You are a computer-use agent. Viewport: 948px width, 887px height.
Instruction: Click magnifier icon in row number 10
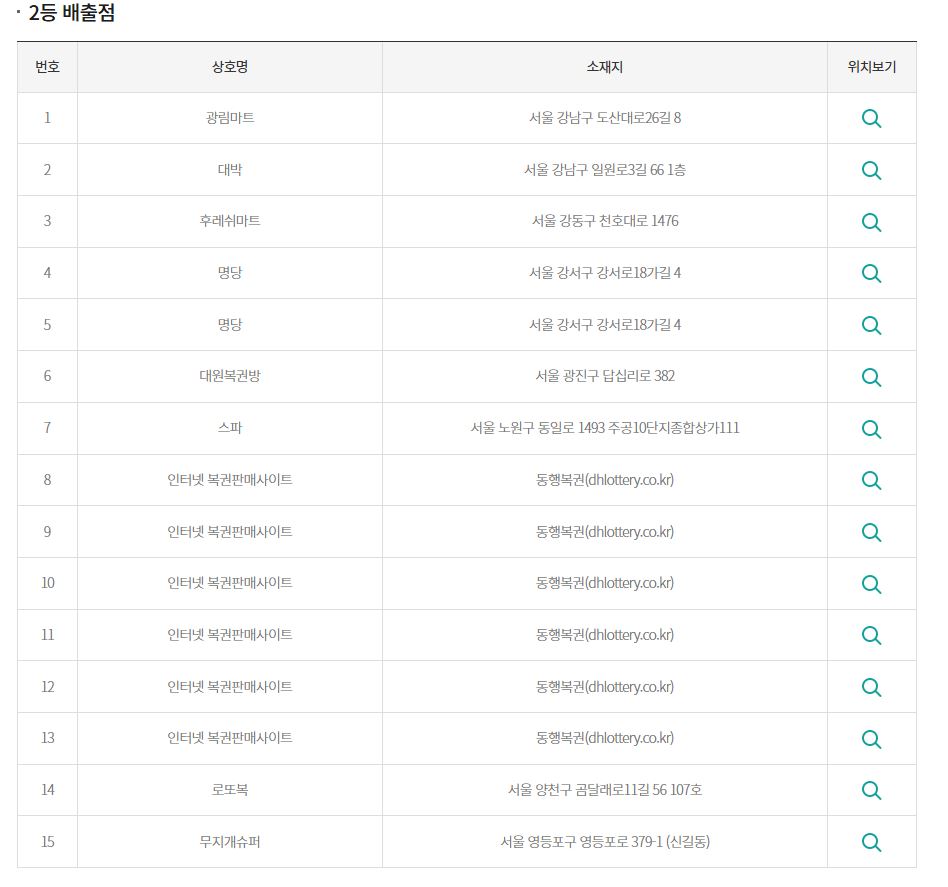pos(871,584)
